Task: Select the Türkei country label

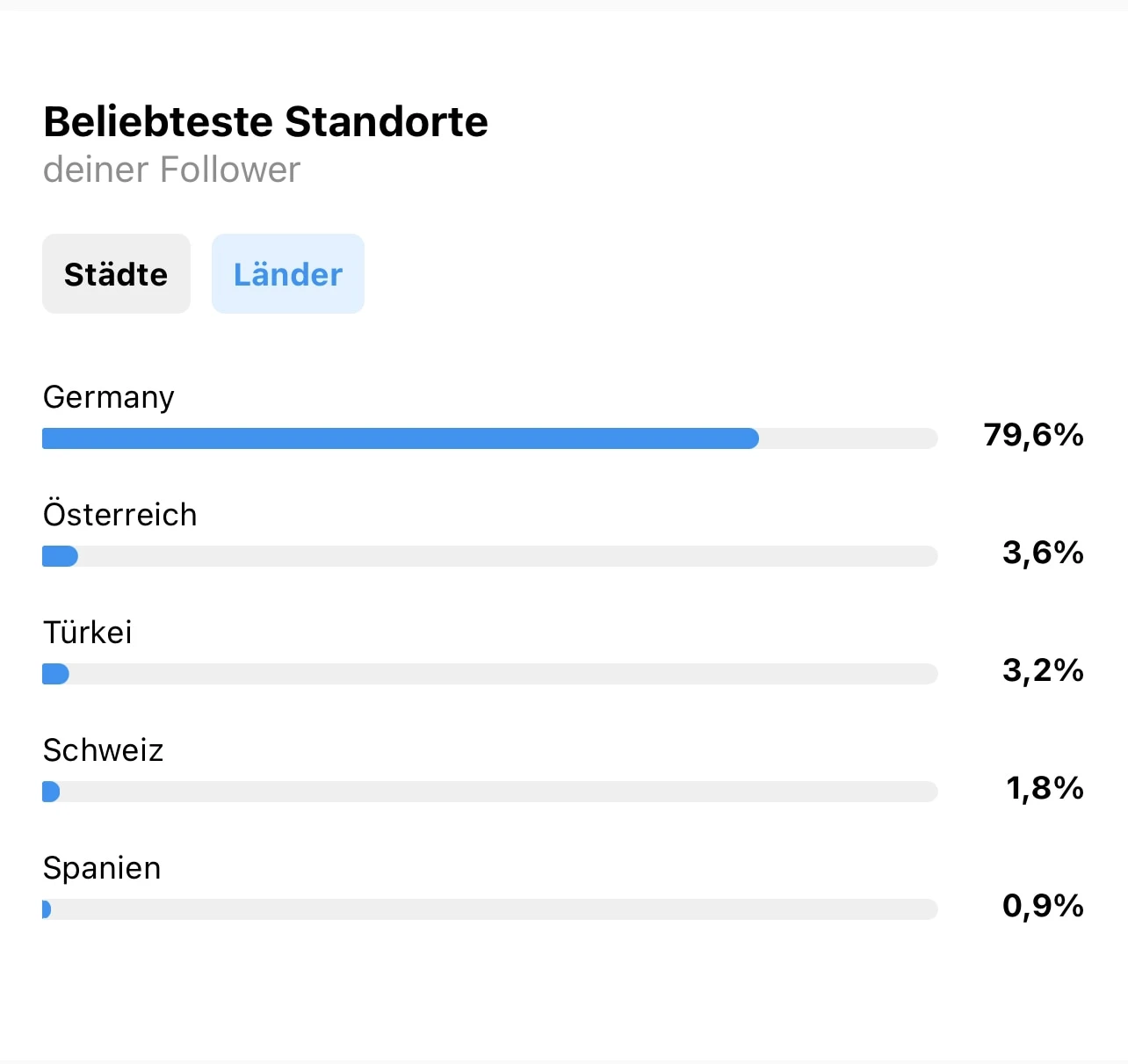Action: [x=87, y=633]
